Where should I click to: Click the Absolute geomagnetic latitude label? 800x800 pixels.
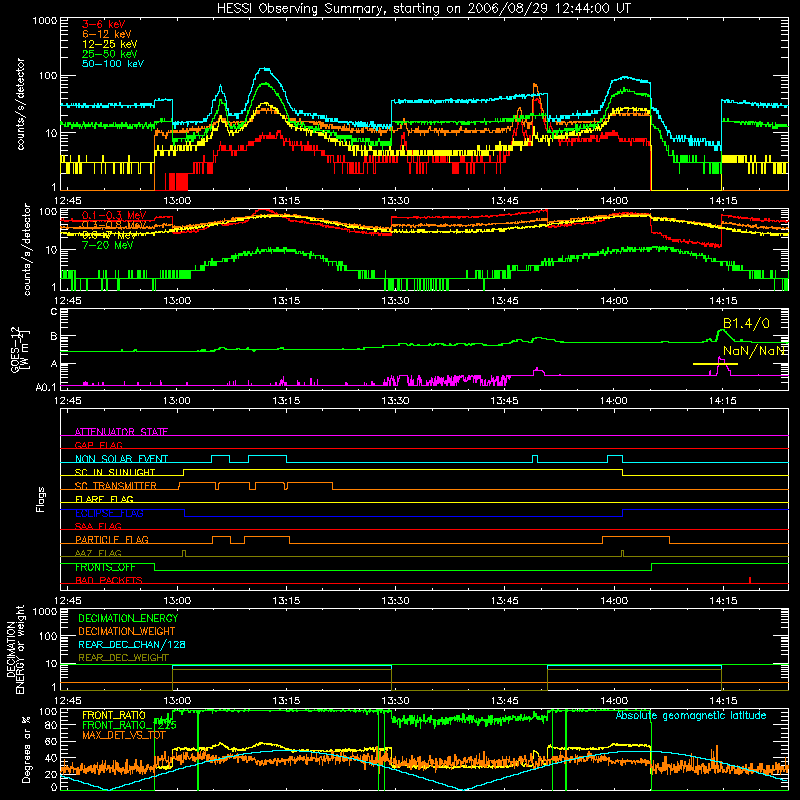(691, 715)
